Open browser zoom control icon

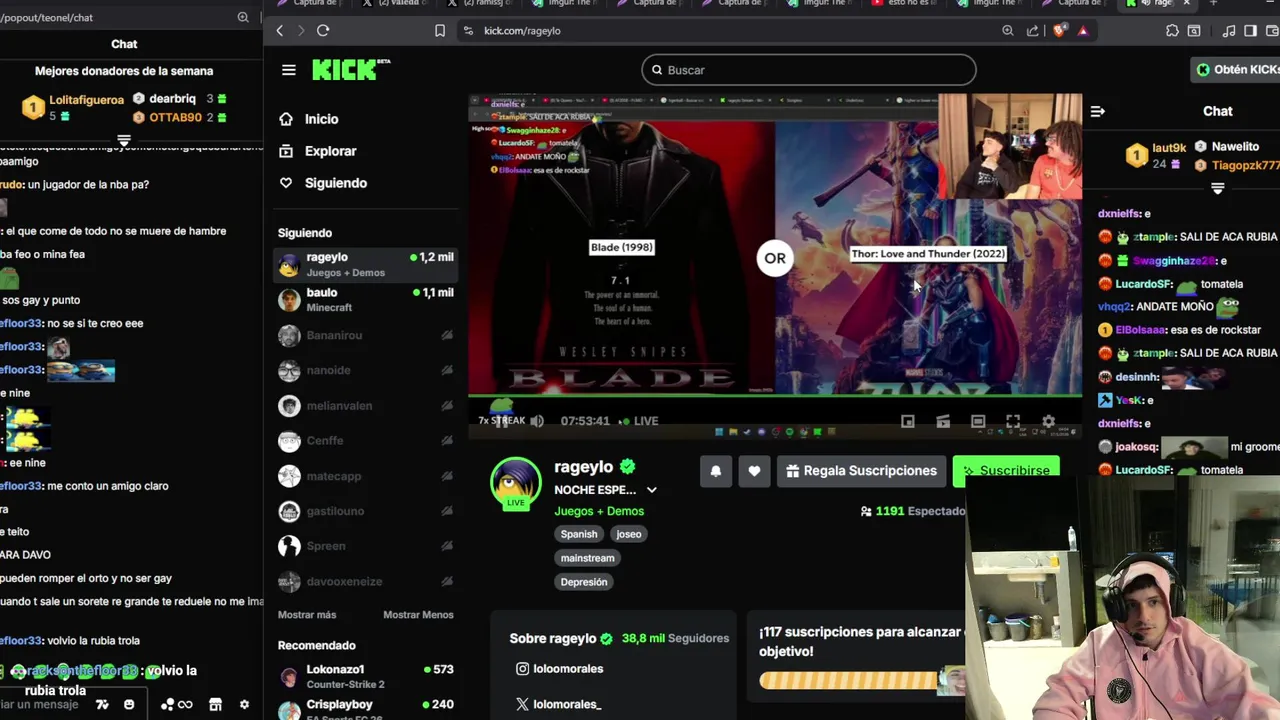click(1008, 31)
